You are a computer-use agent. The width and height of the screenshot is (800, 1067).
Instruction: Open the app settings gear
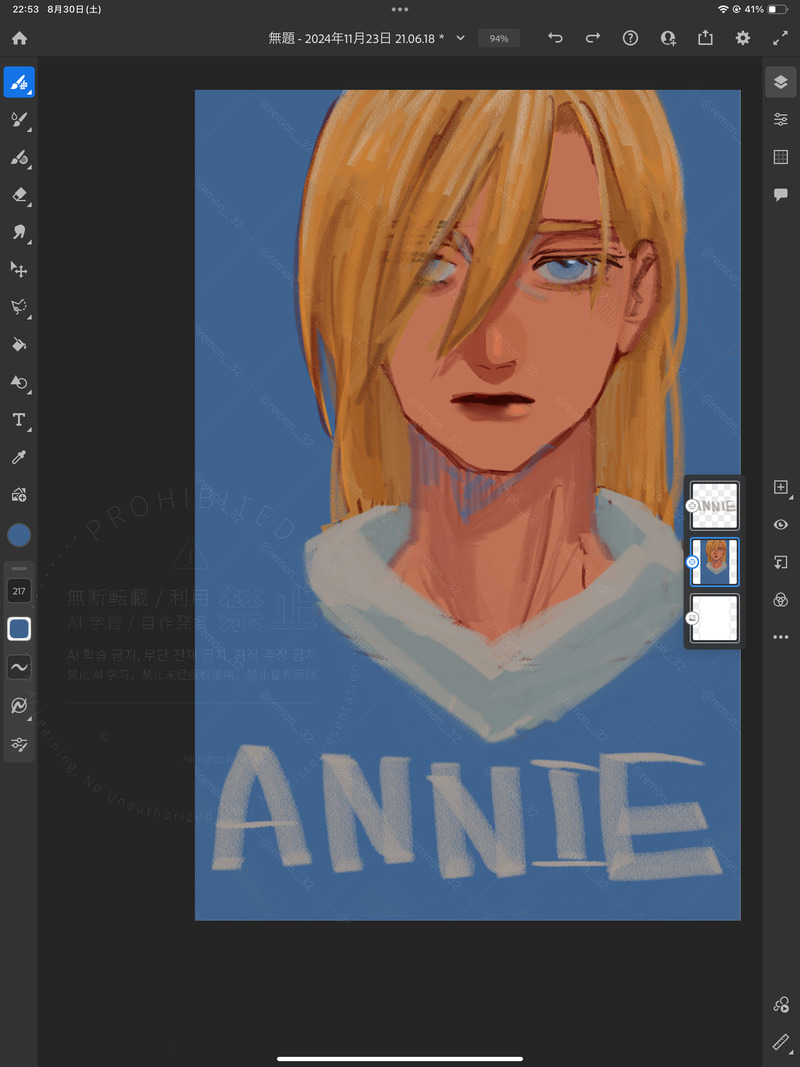[743, 38]
